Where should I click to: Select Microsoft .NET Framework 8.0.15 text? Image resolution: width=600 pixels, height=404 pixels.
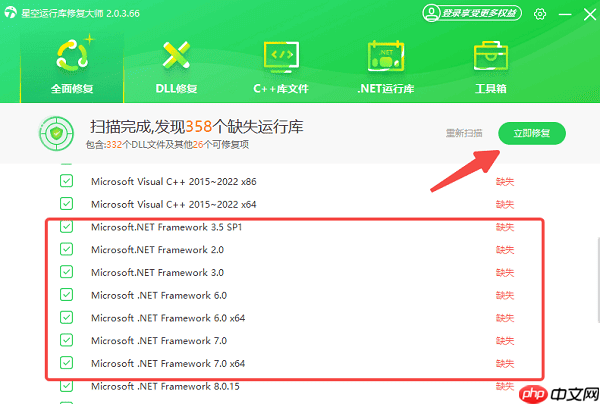(x=165, y=386)
